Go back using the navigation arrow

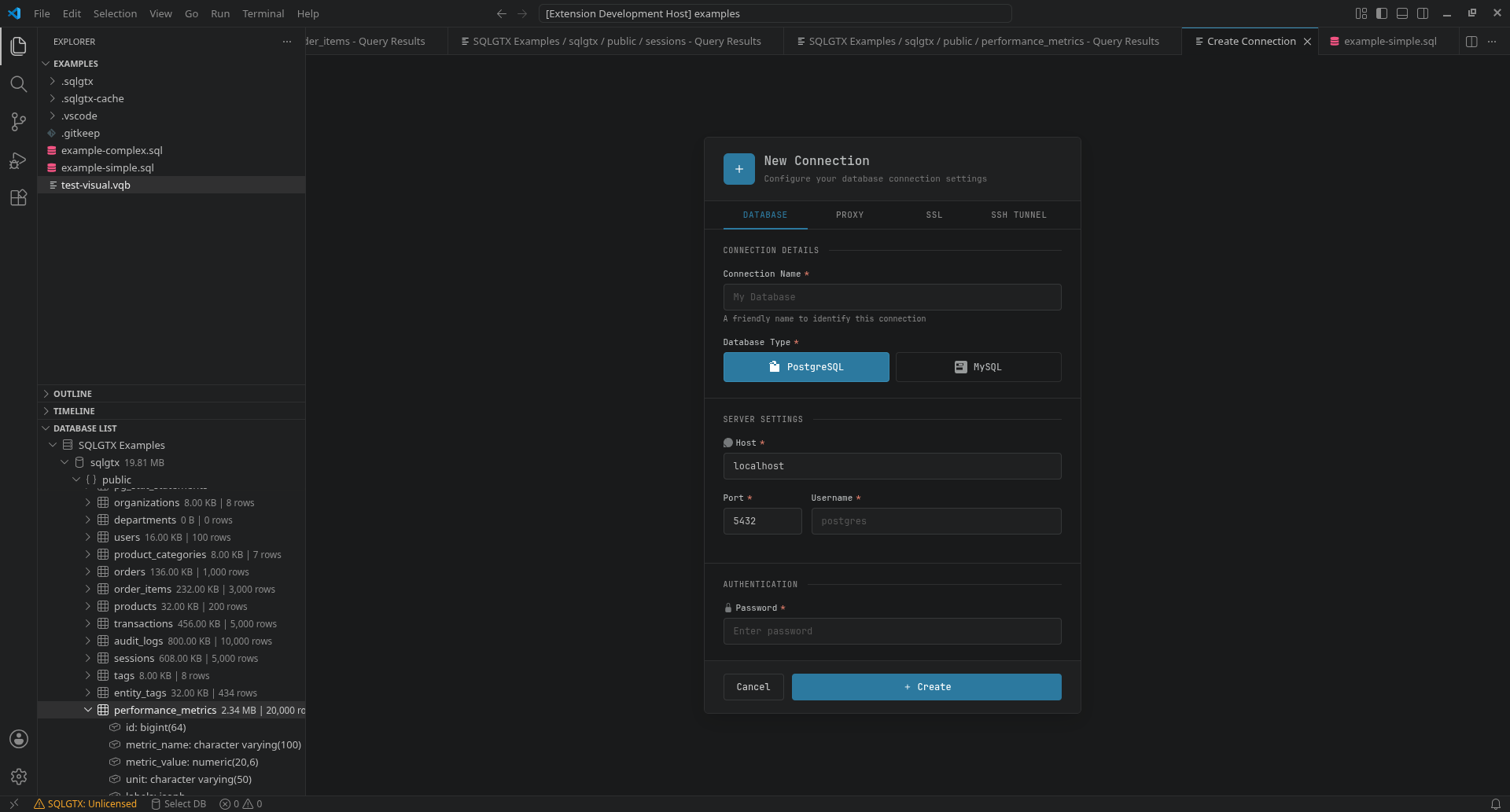[x=502, y=13]
